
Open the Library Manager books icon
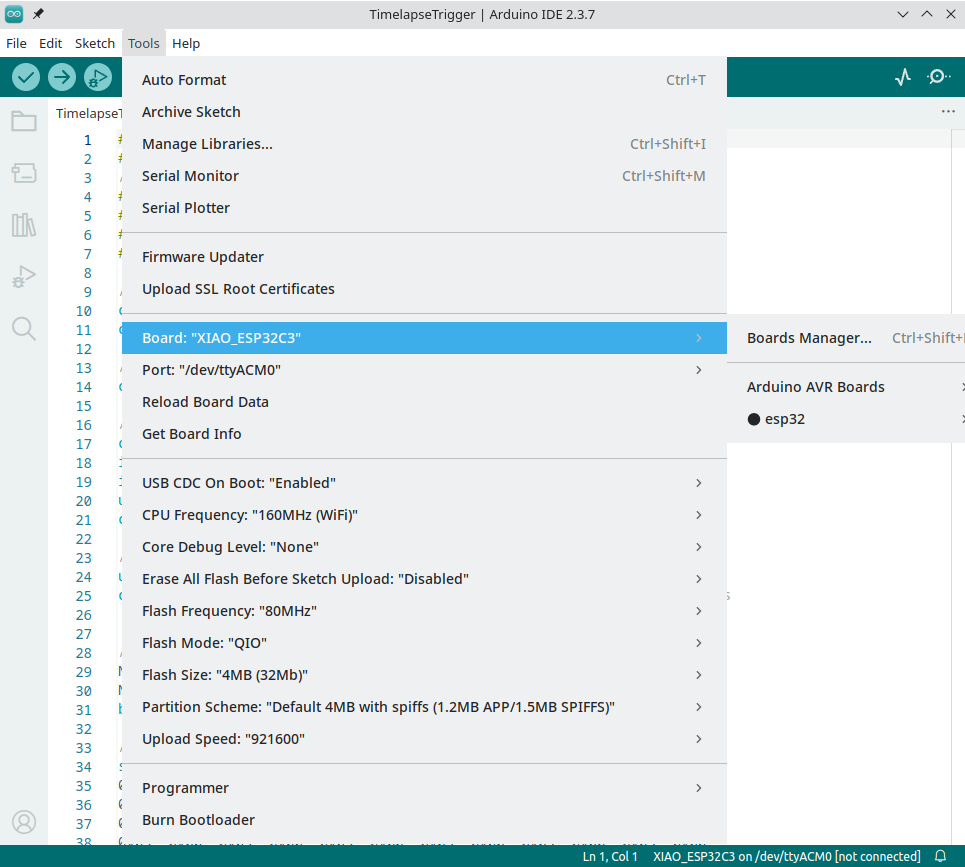tap(24, 225)
